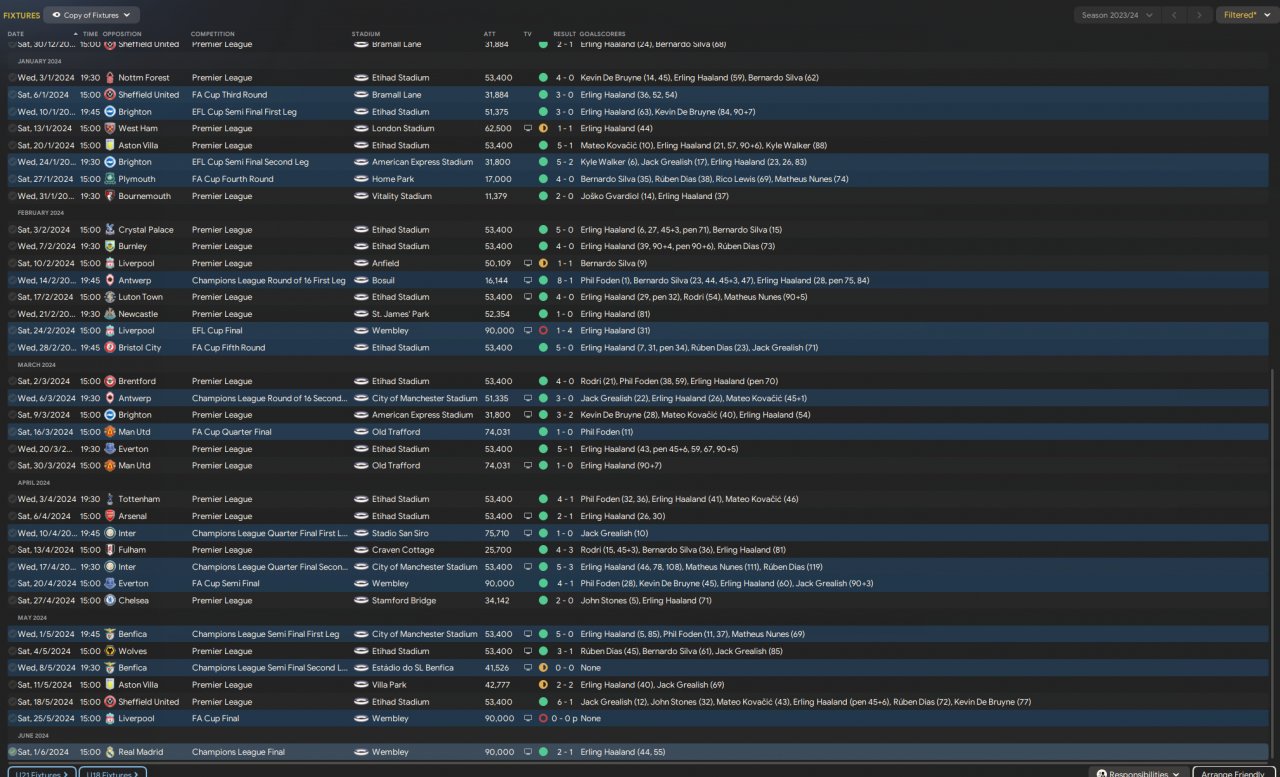Select the row circle for Sat, 13/1/2024
The width and height of the screenshot is (1280, 777).
point(12,129)
